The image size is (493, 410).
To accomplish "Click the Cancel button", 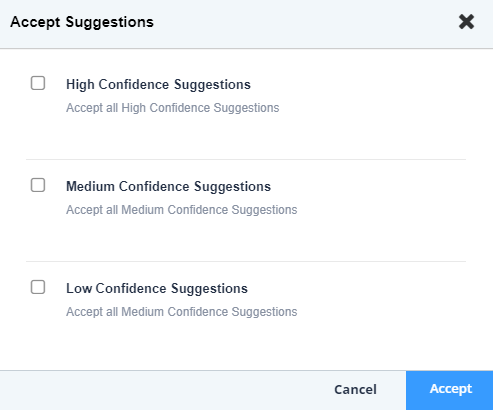I will [x=355, y=389].
